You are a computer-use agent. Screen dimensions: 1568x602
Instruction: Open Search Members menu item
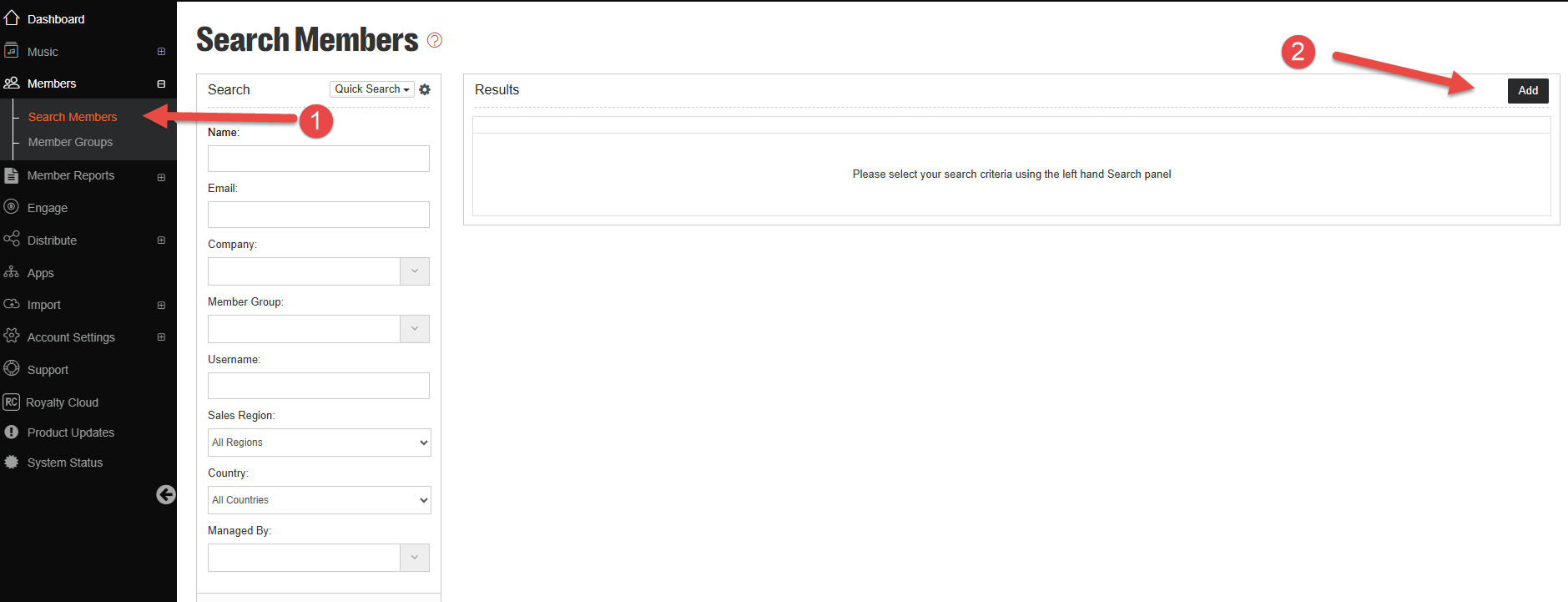[x=73, y=117]
